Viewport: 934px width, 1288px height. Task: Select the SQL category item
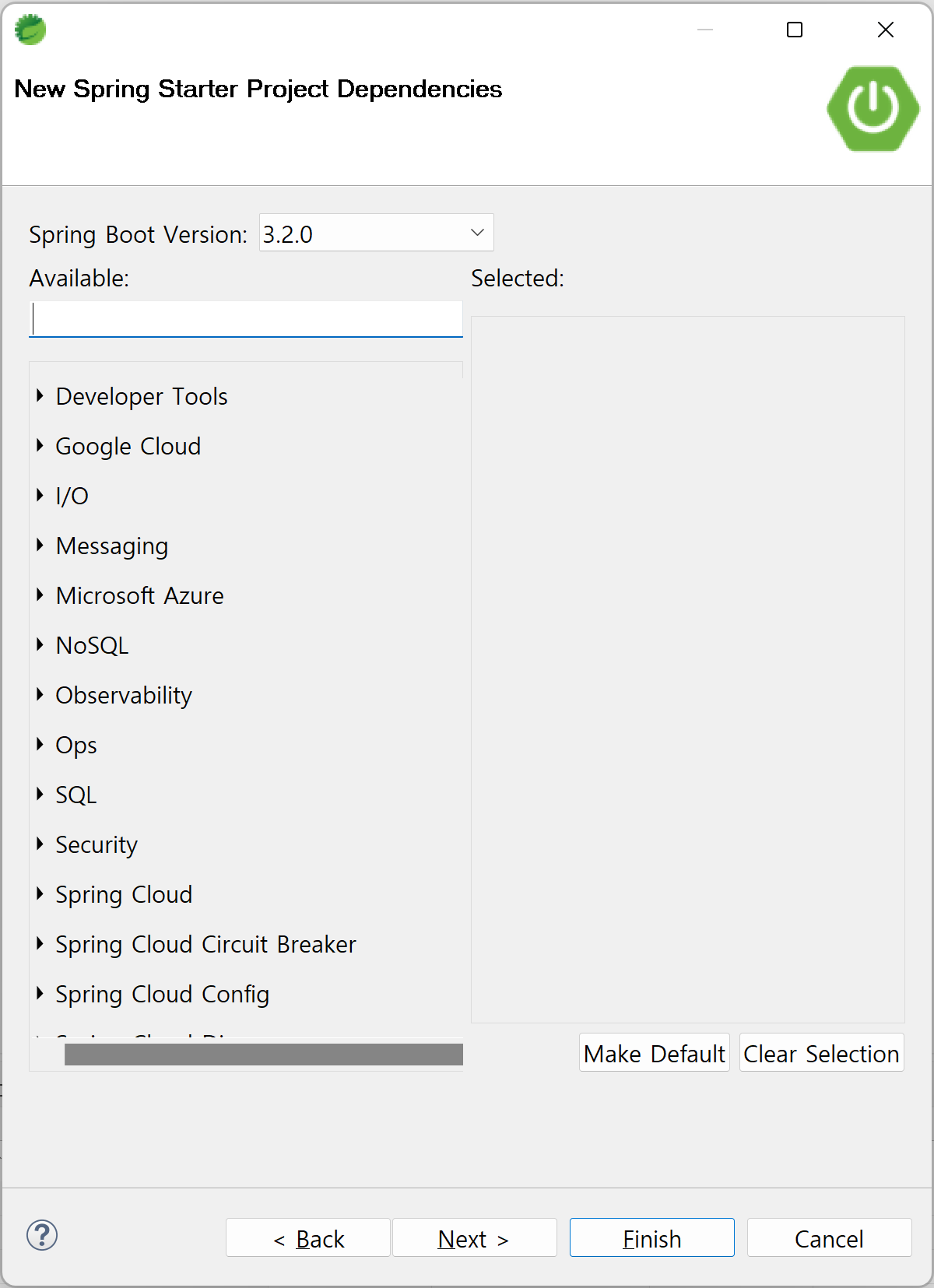point(75,795)
